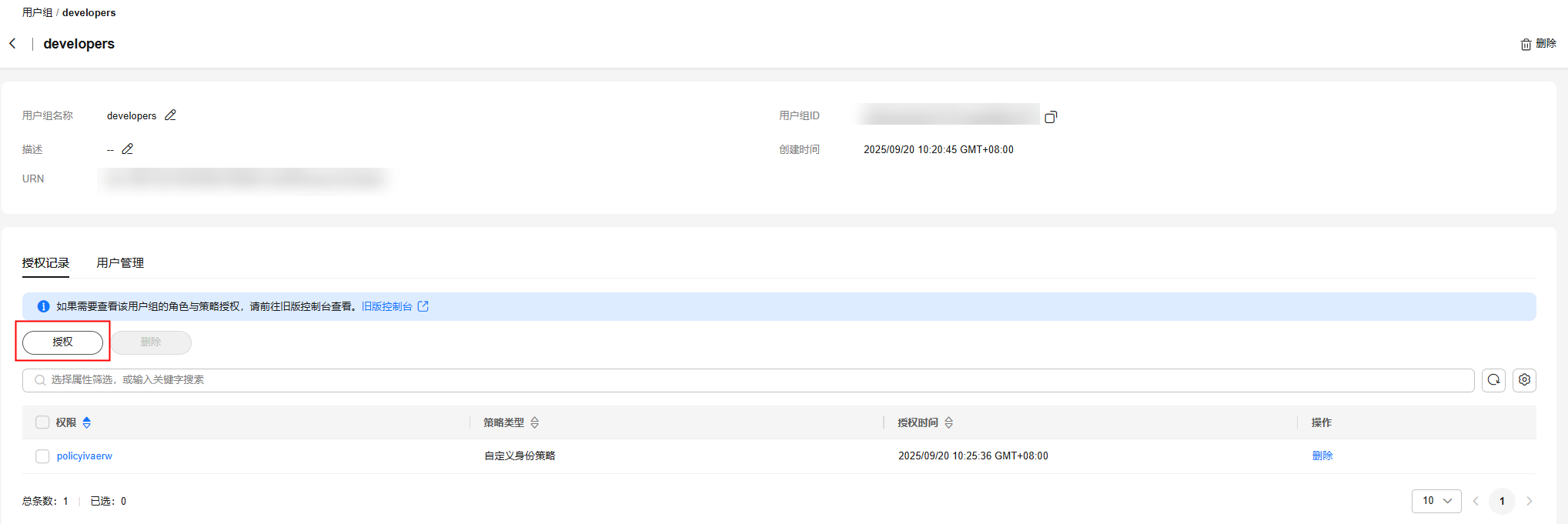Check the policyivaerw row checkbox
This screenshot has width=1568, height=524.
click(42, 456)
